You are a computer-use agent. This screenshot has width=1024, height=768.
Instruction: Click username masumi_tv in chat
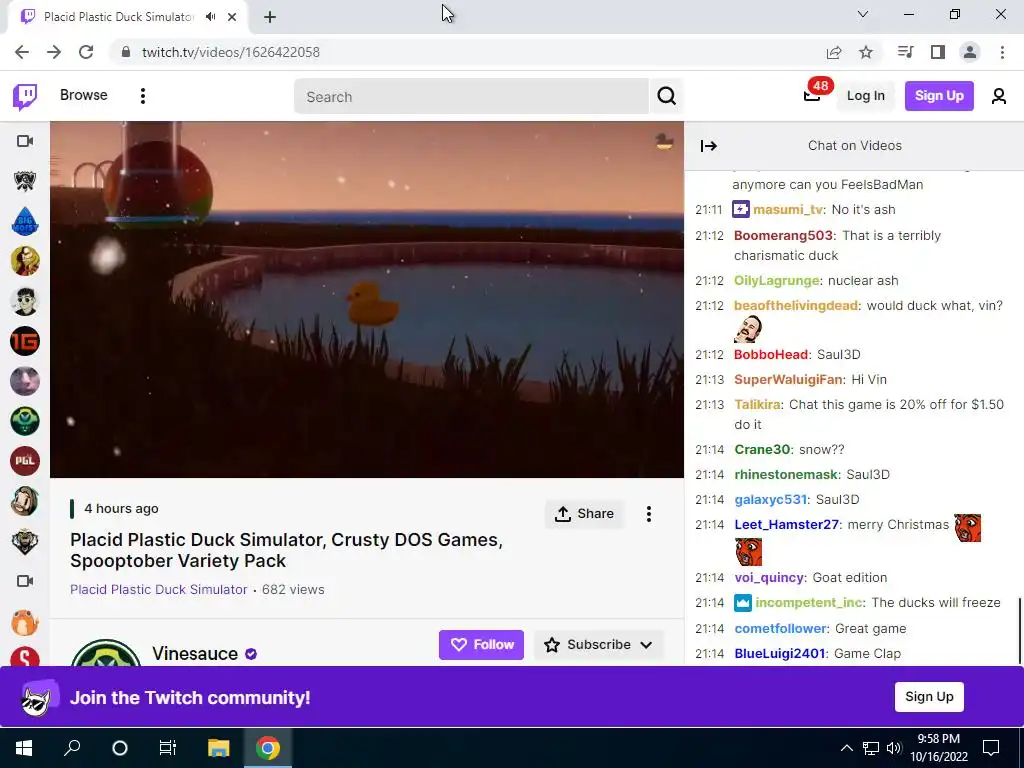point(788,210)
